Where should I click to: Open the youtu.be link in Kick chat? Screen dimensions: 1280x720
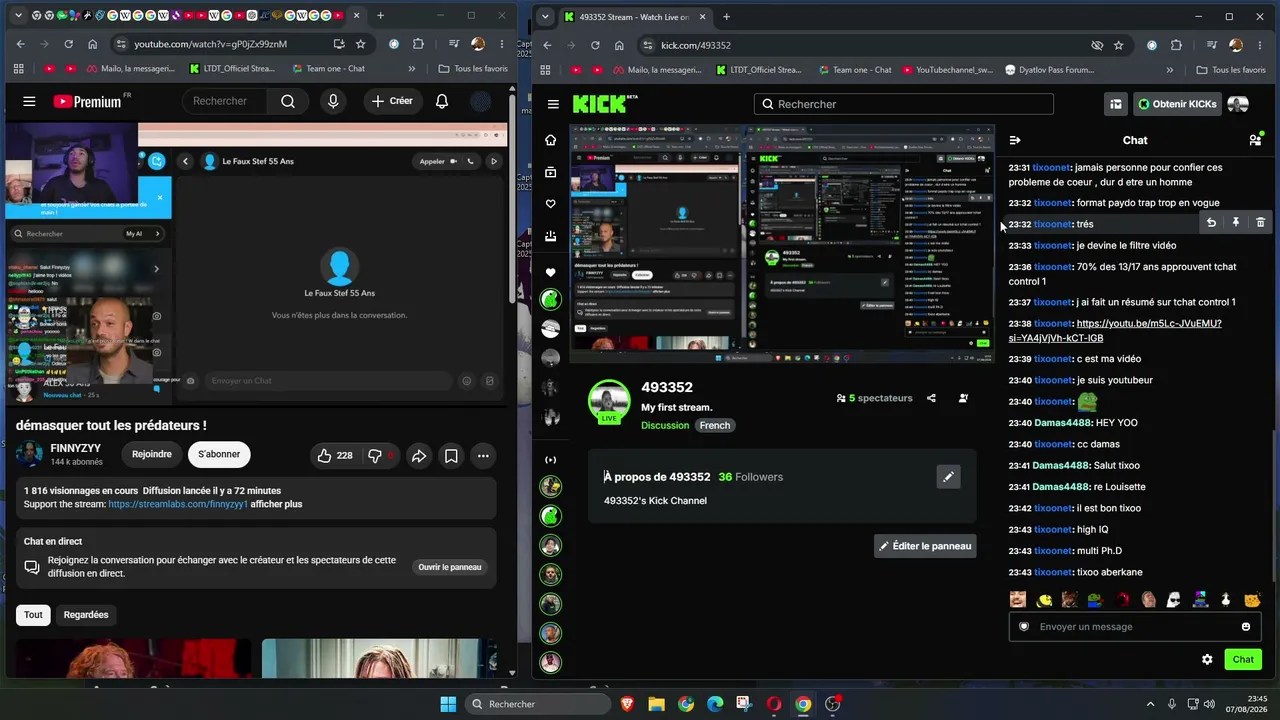[x=1114, y=331]
